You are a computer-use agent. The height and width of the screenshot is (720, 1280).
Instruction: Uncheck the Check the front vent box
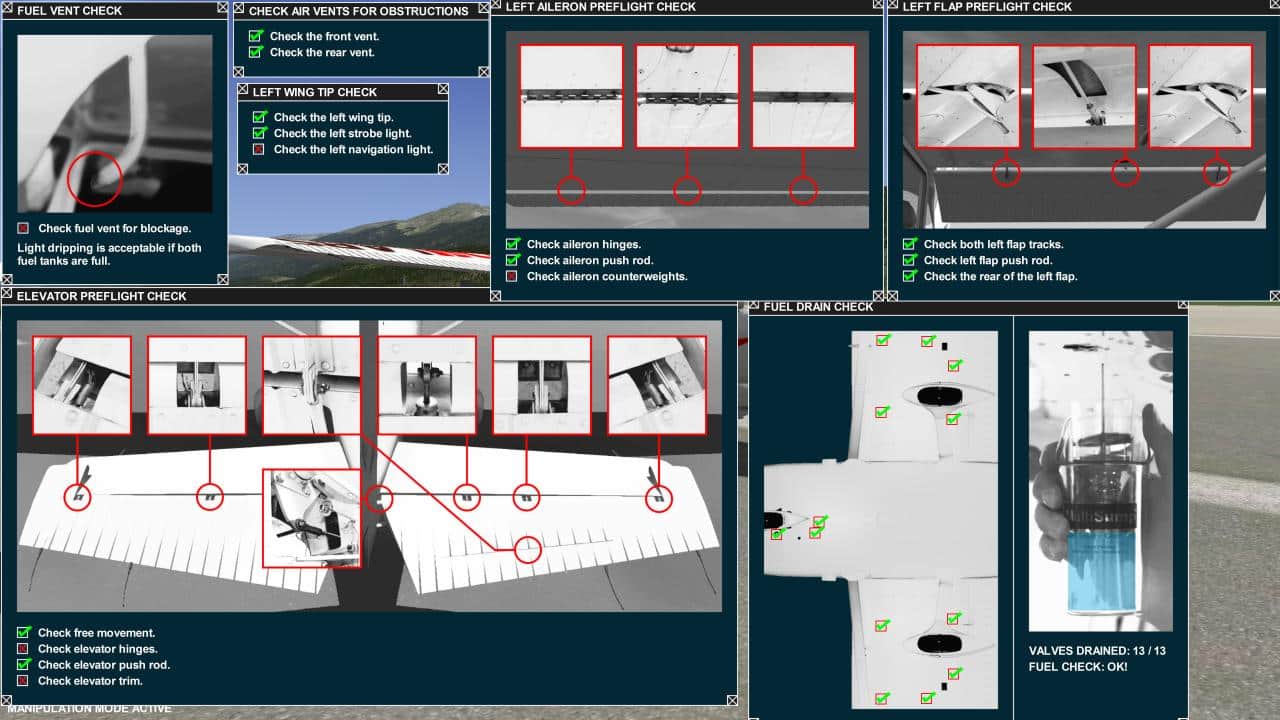(255, 36)
